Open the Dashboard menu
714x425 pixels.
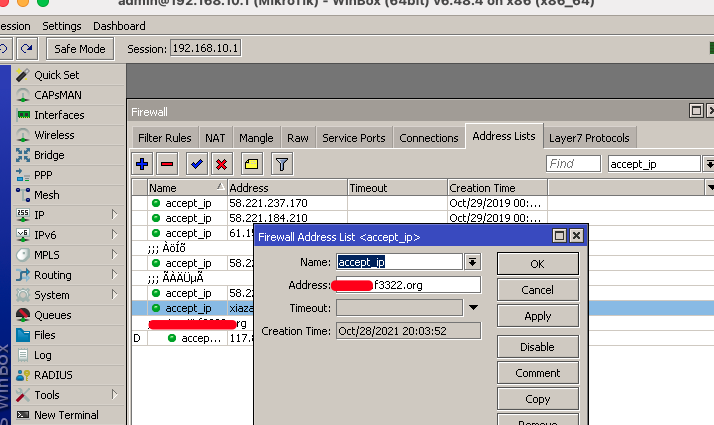click(119, 26)
